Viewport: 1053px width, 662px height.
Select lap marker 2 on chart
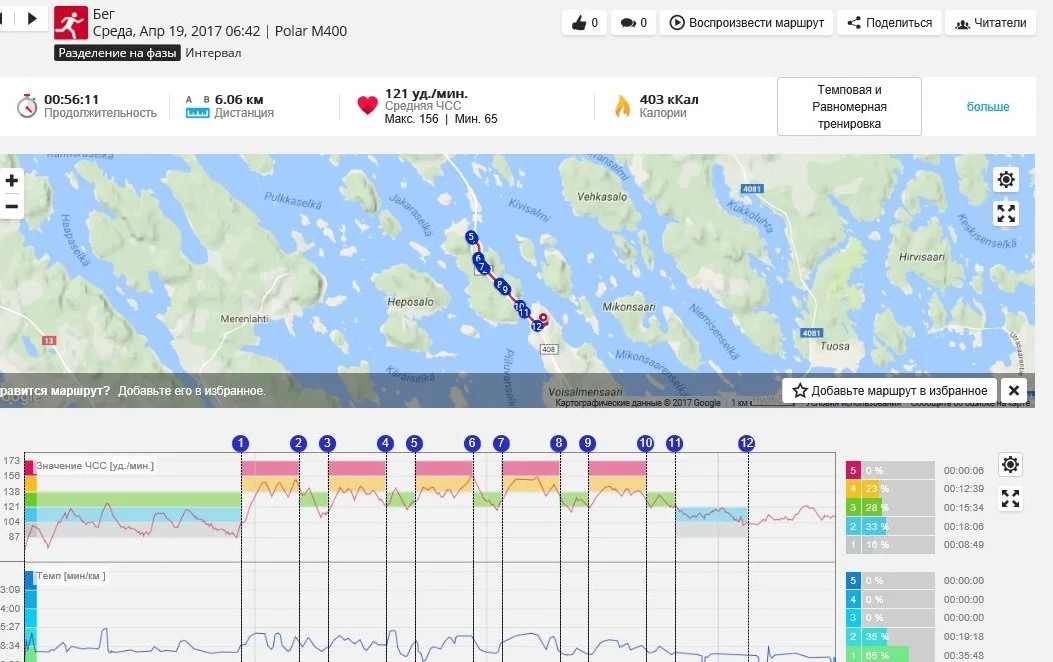(298, 443)
